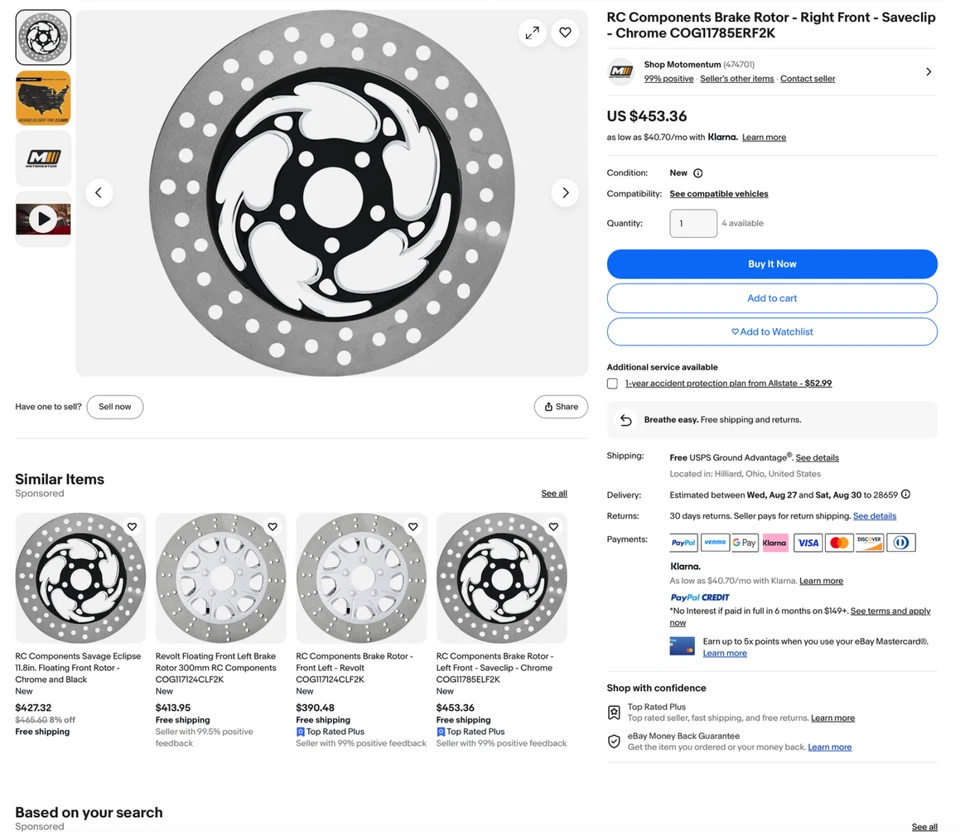The image size is (960, 832).
Task: Go back using the left carousel arrow
Action: [99, 192]
